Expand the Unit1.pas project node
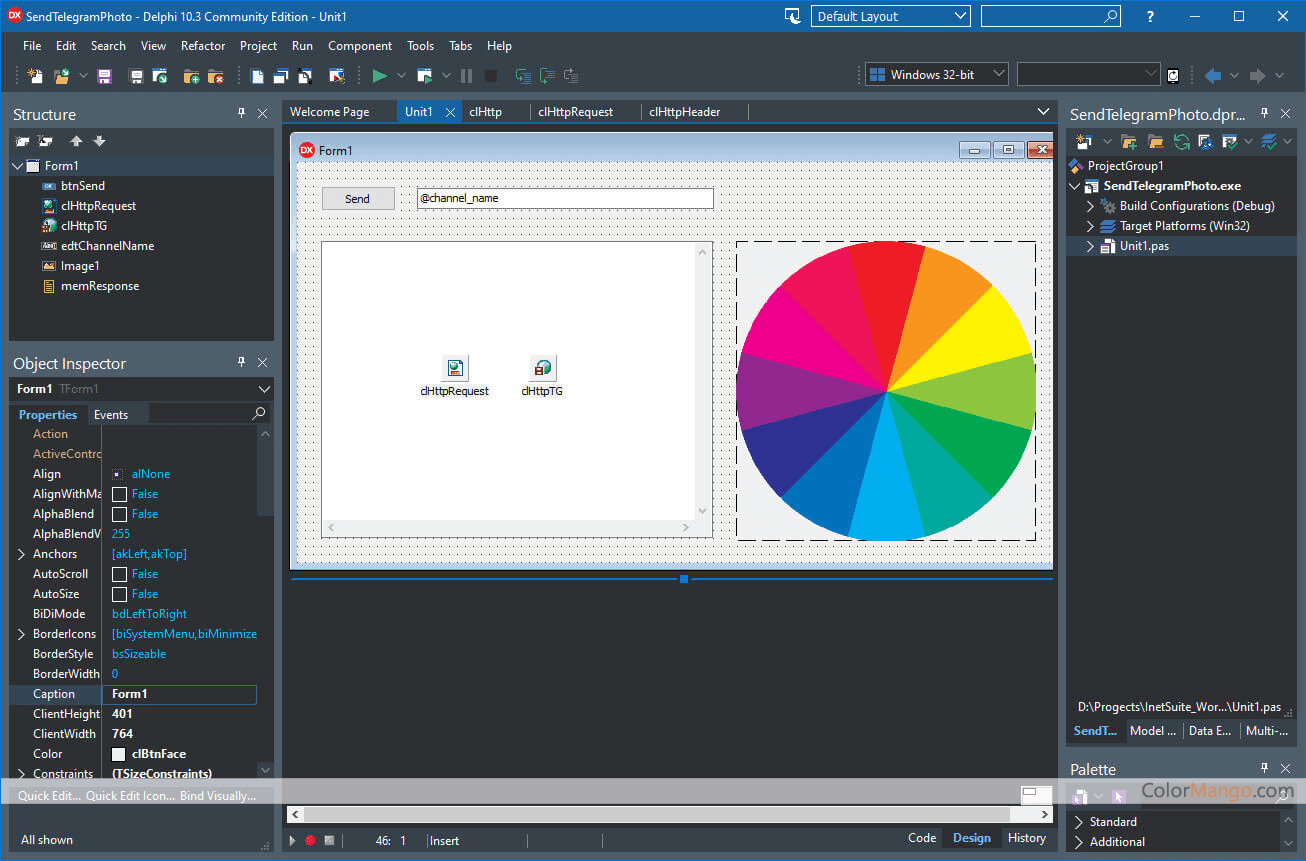 tap(1091, 246)
